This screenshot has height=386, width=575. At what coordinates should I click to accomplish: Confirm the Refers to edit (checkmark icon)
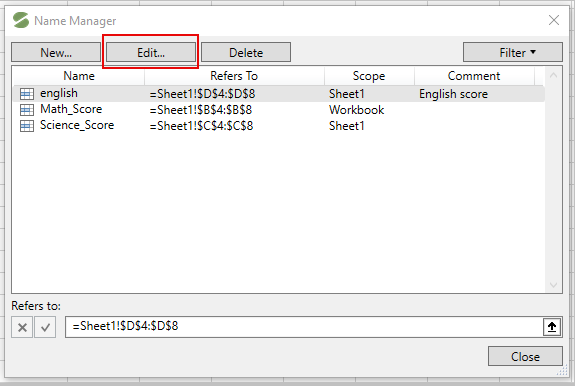45,327
